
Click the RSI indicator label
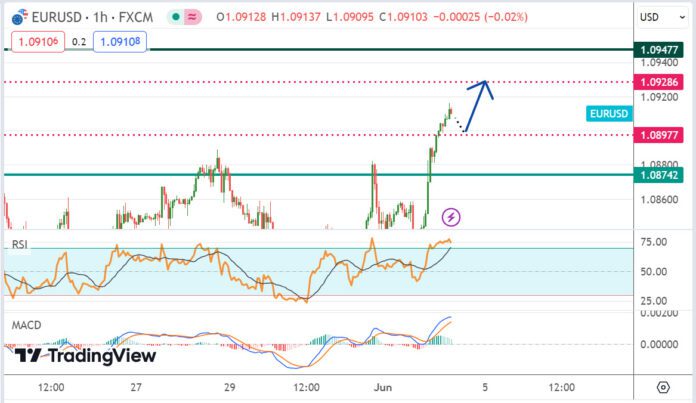pos(20,245)
